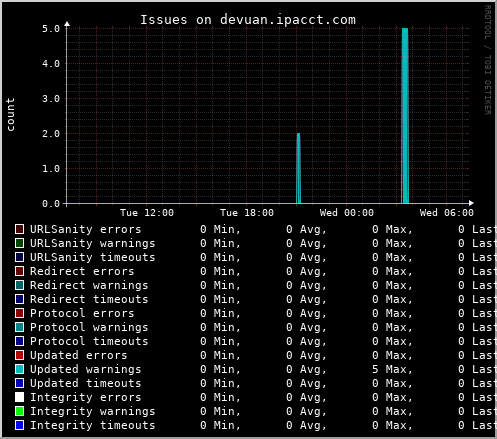The width and height of the screenshot is (497, 439).
Task: Click the RRDTOOL / TOBI OETIKER watermark
Action: (x=487, y=60)
